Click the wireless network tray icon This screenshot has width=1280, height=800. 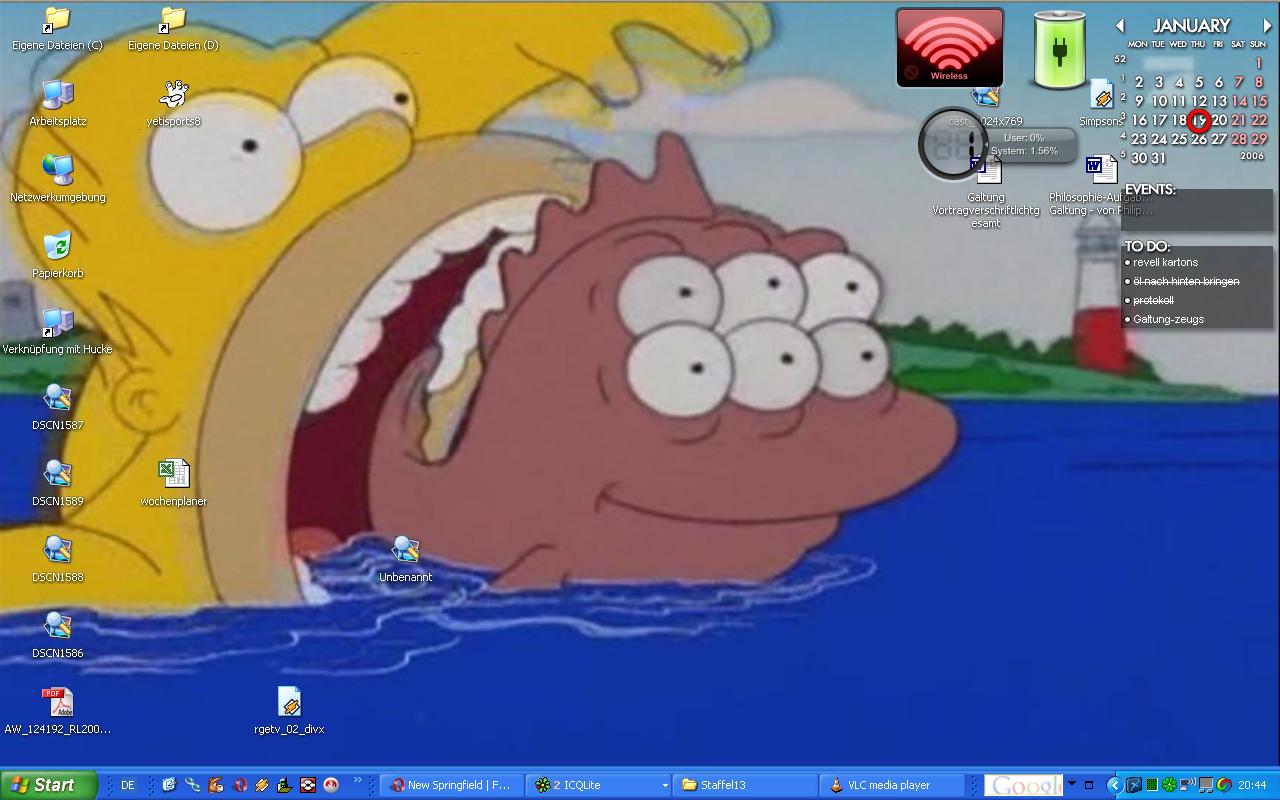coord(1188,785)
